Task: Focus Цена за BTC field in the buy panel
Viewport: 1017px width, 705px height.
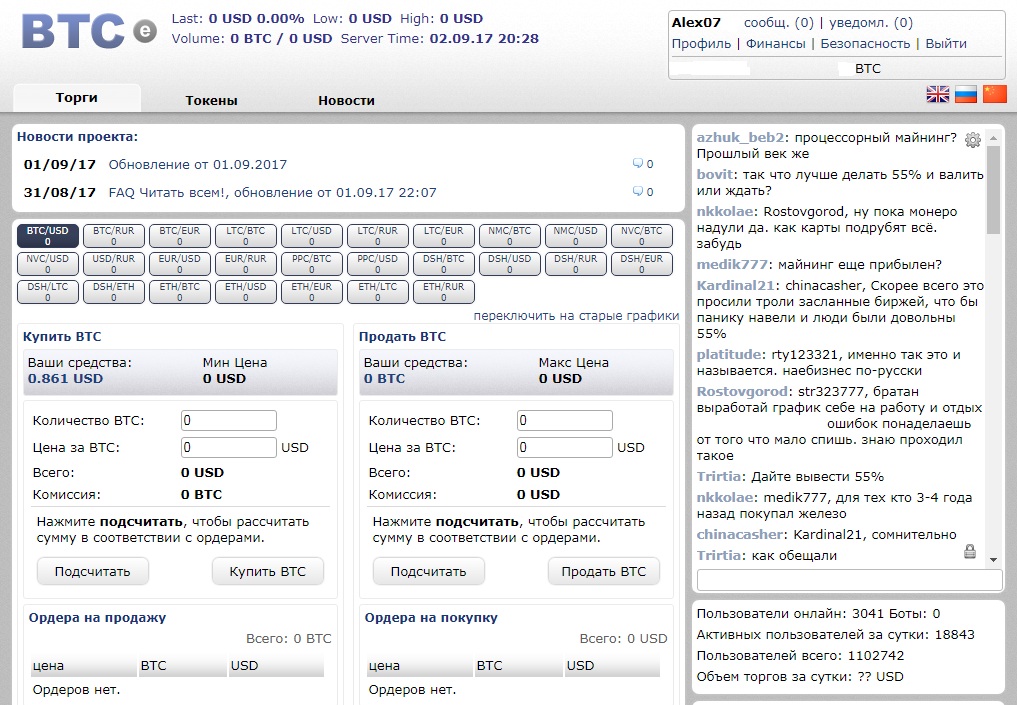Action: pyautogui.click(x=229, y=447)
